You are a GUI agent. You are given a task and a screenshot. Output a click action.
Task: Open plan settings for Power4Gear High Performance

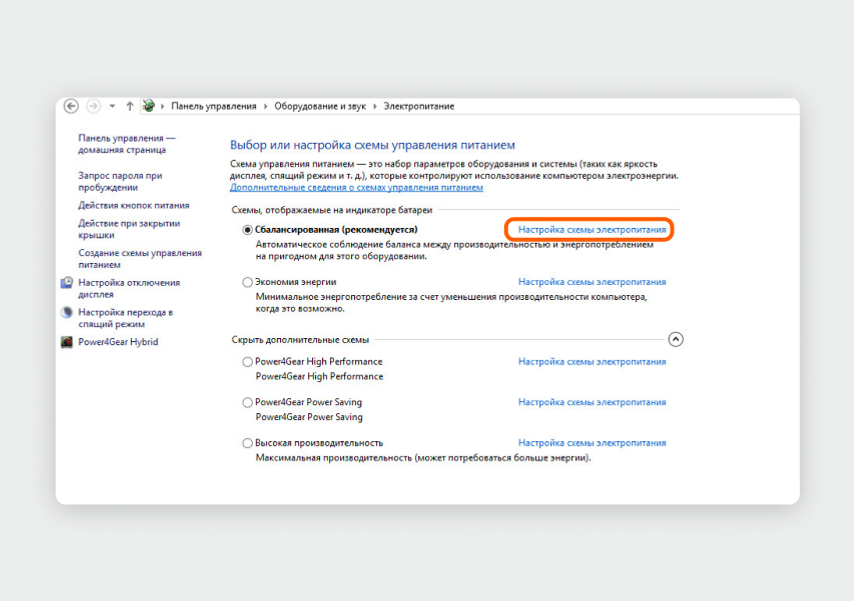592,361
